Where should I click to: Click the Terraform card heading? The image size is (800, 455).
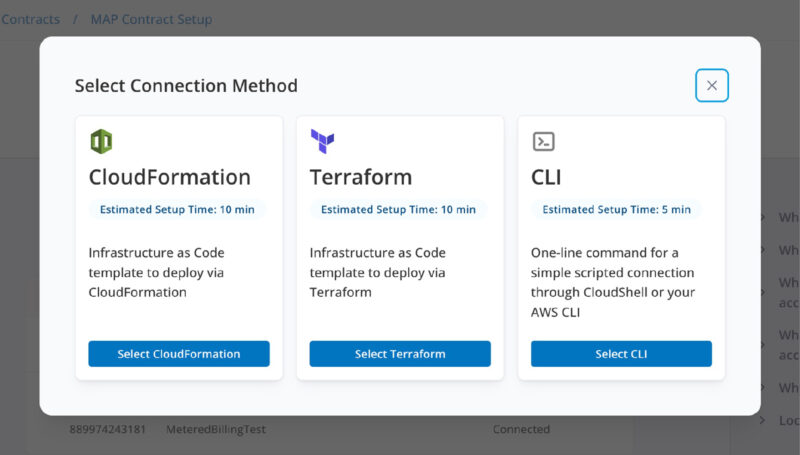coord(361,177)
